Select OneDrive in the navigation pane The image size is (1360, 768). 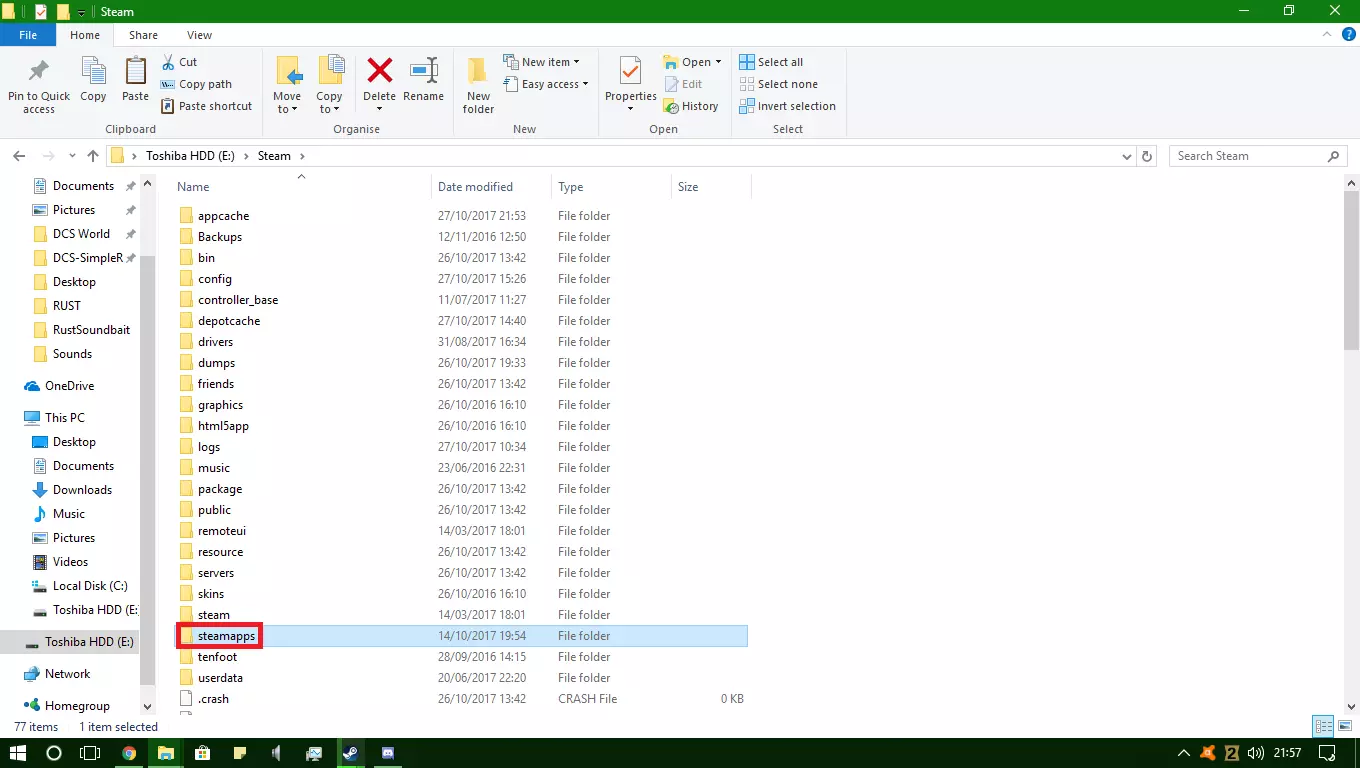69,386
